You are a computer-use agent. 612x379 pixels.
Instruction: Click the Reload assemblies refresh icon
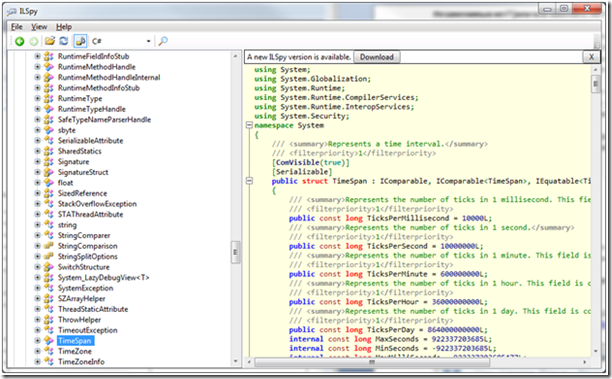click(x=64, y=41)
